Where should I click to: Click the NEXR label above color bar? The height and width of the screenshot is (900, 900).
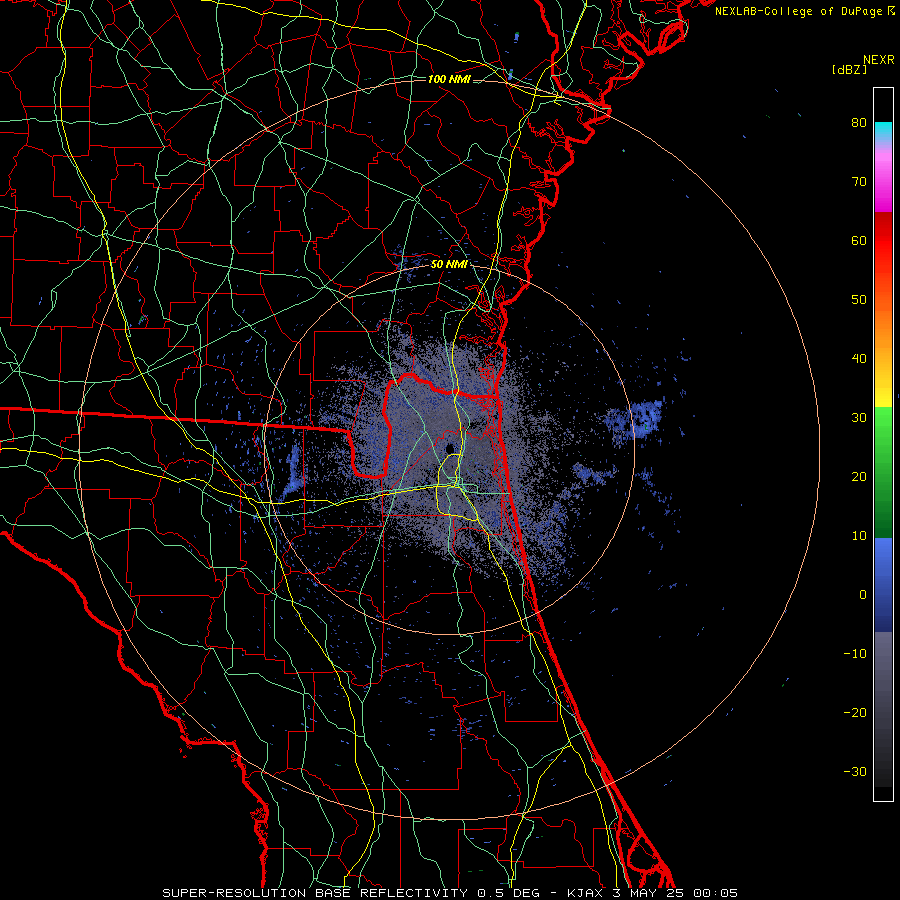coord(879,60)
